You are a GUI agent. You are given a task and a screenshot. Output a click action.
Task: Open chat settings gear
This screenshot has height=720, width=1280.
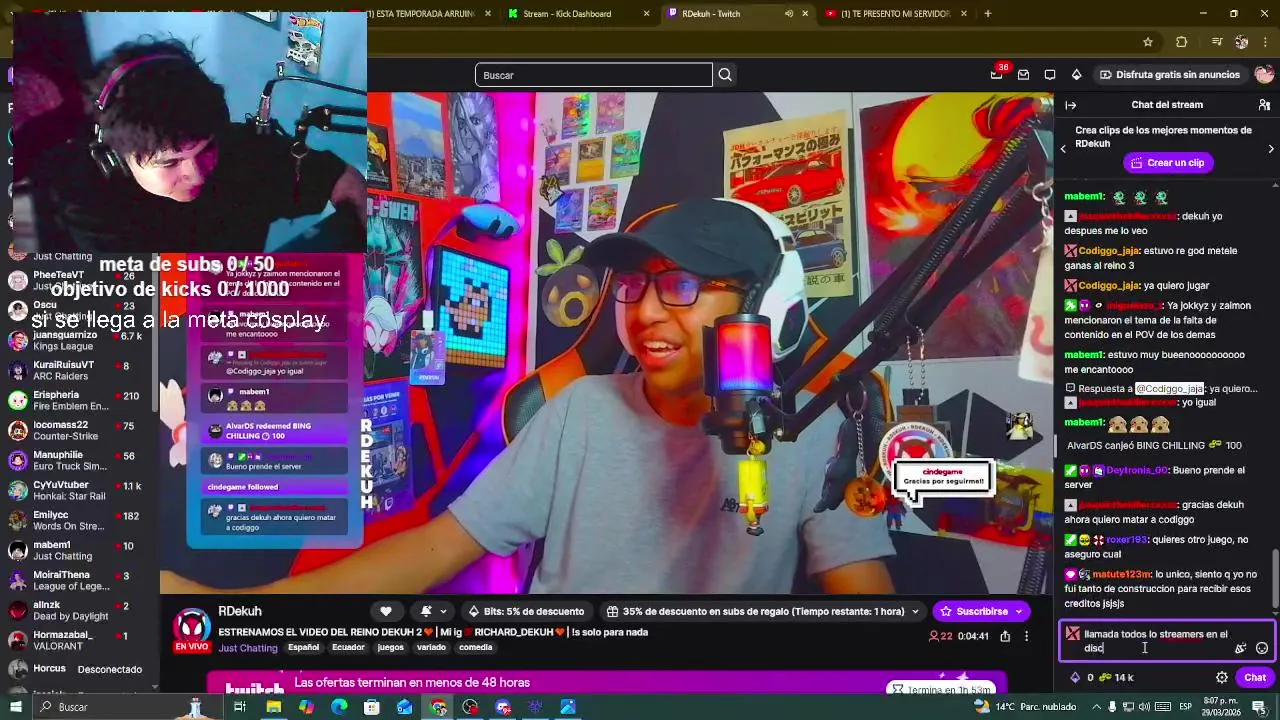pyautogui.click(x=1222, y=677)
